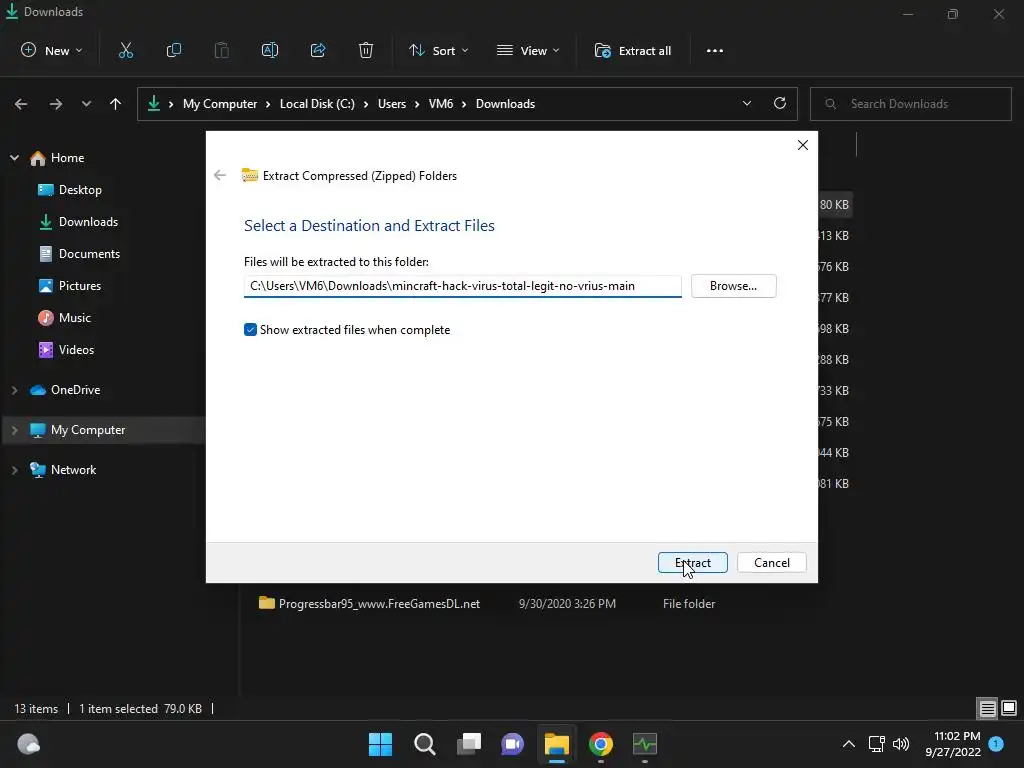1024x768 pixels.
Task: Click My Computer in the address breadcrumb
Action: [x=220, y=104]
